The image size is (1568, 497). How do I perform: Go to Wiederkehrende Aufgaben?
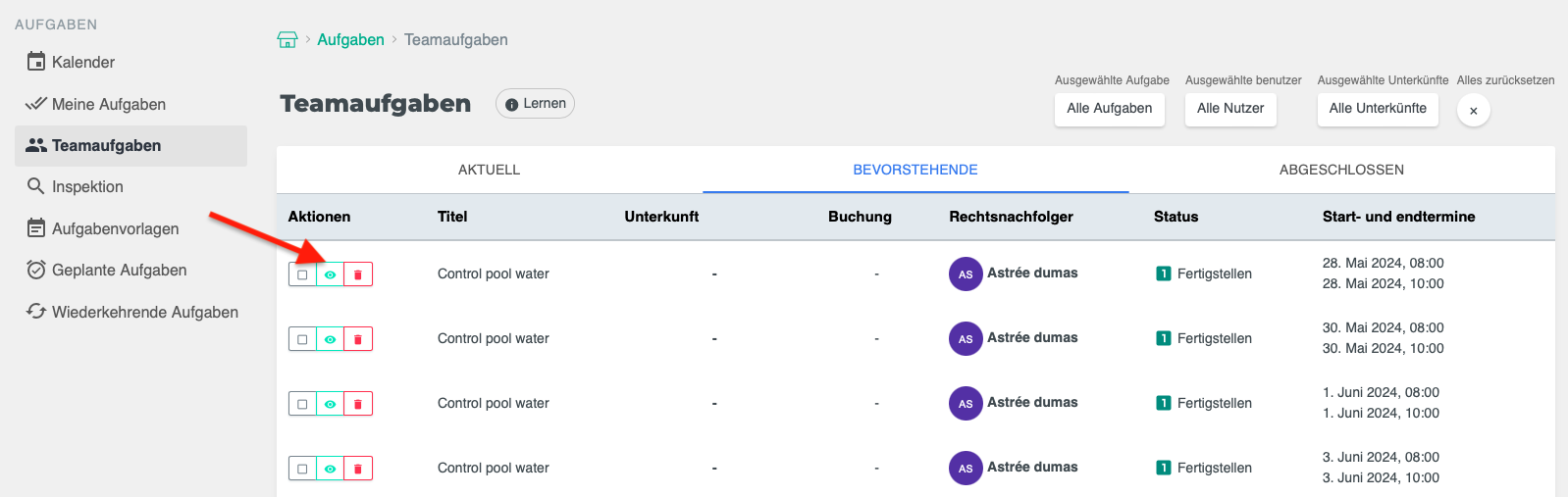144,312
